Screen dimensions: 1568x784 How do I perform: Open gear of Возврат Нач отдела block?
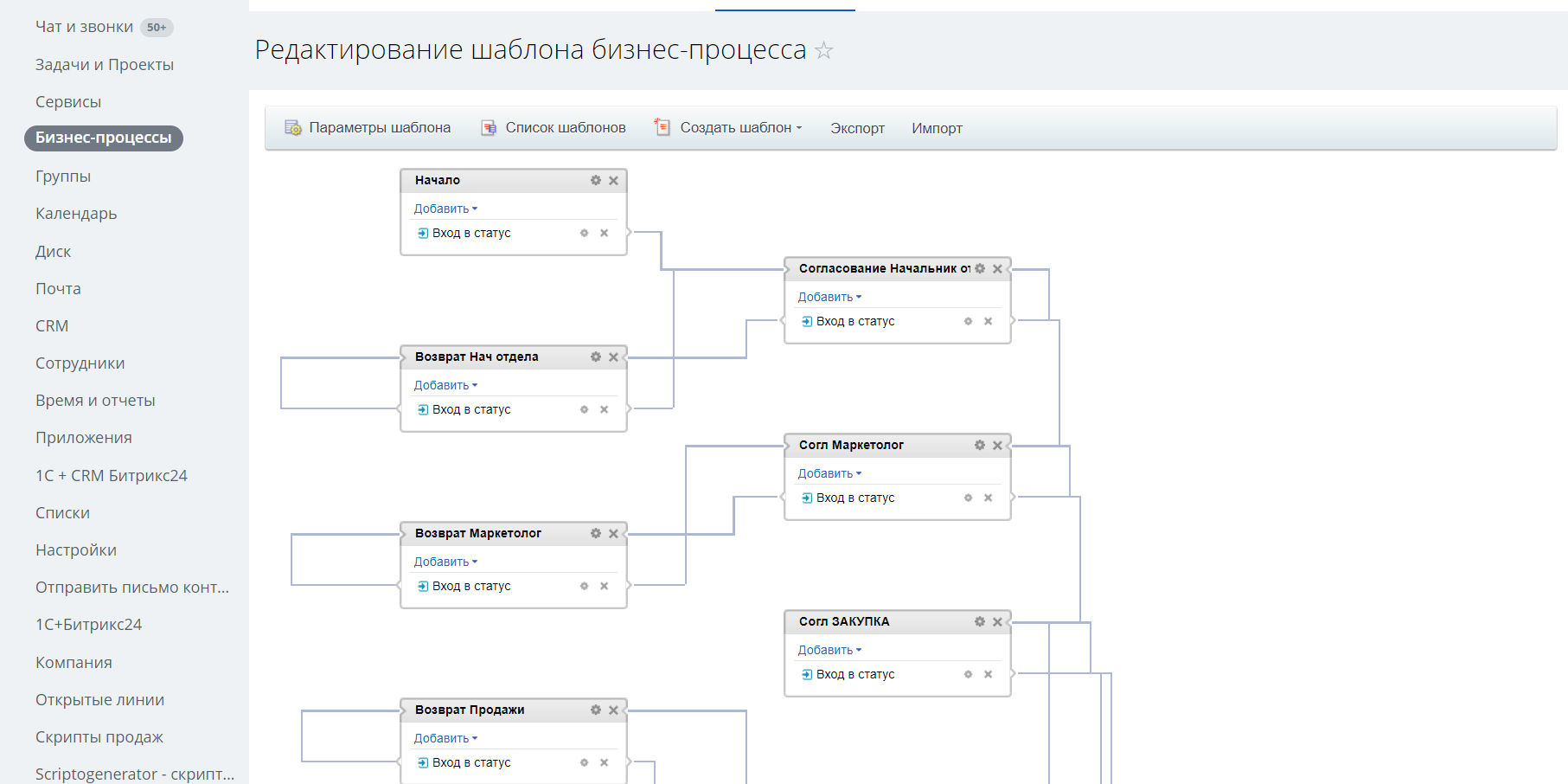pos(596,357)
